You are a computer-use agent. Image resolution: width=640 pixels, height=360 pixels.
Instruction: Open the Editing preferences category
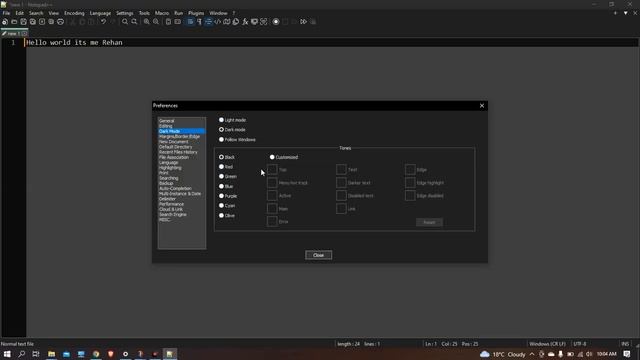(166, 126)
